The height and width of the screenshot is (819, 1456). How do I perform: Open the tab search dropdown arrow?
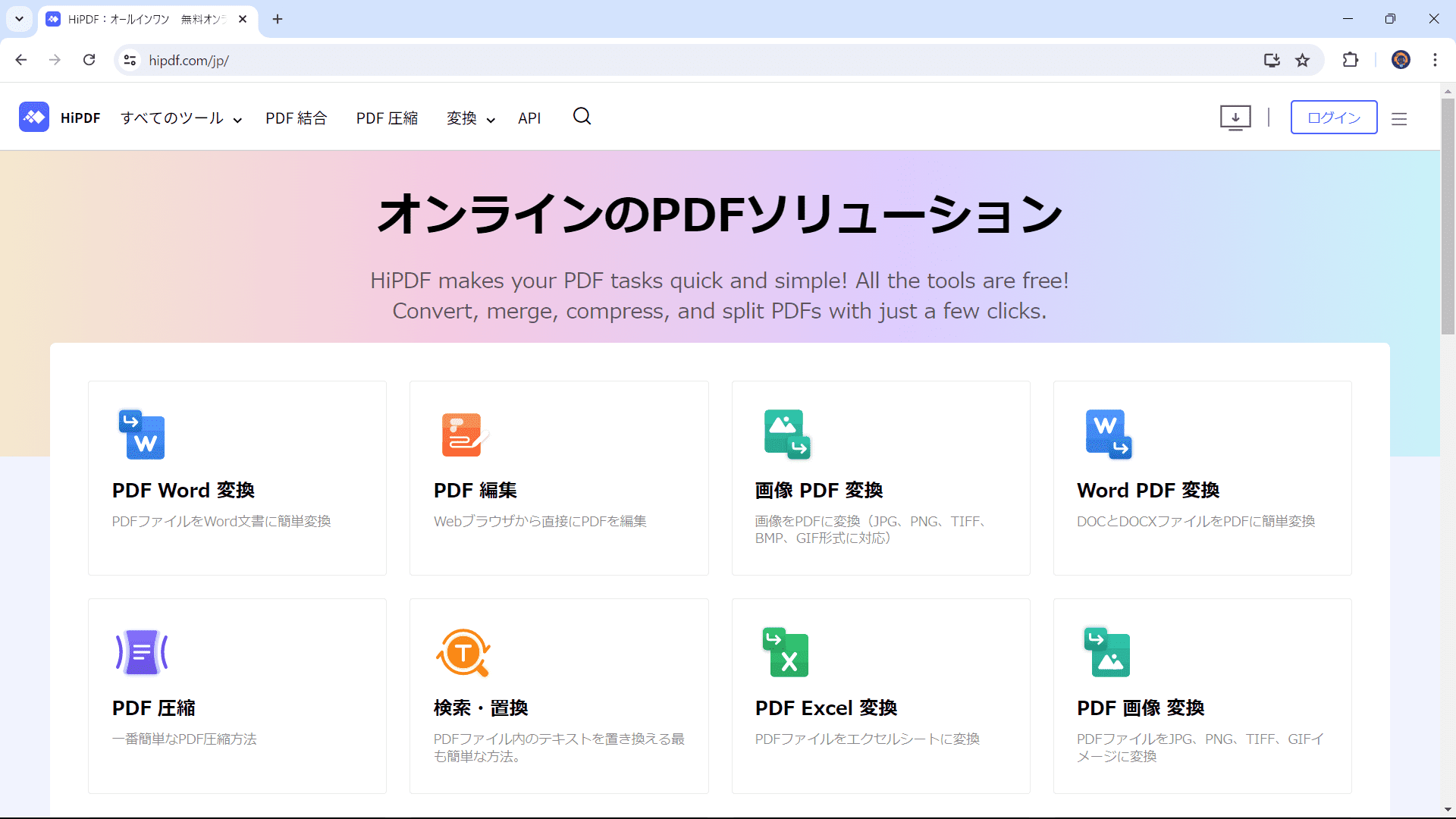pos(19,19)
